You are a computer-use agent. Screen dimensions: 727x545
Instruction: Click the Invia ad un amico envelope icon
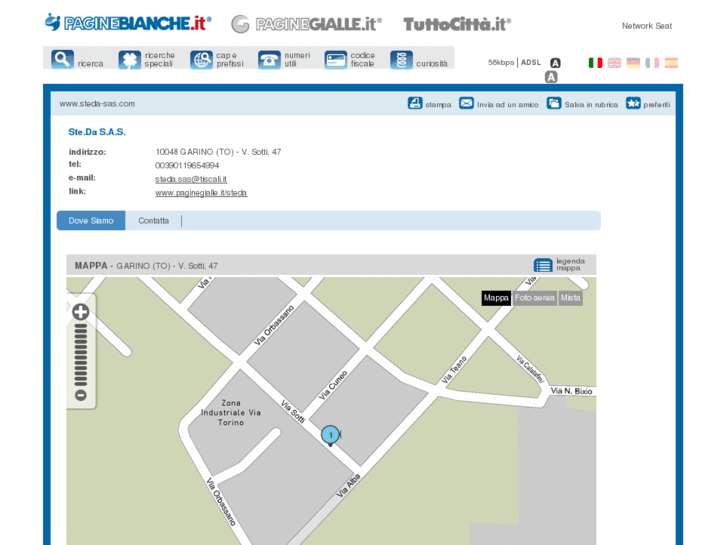(x=466, y=103)
